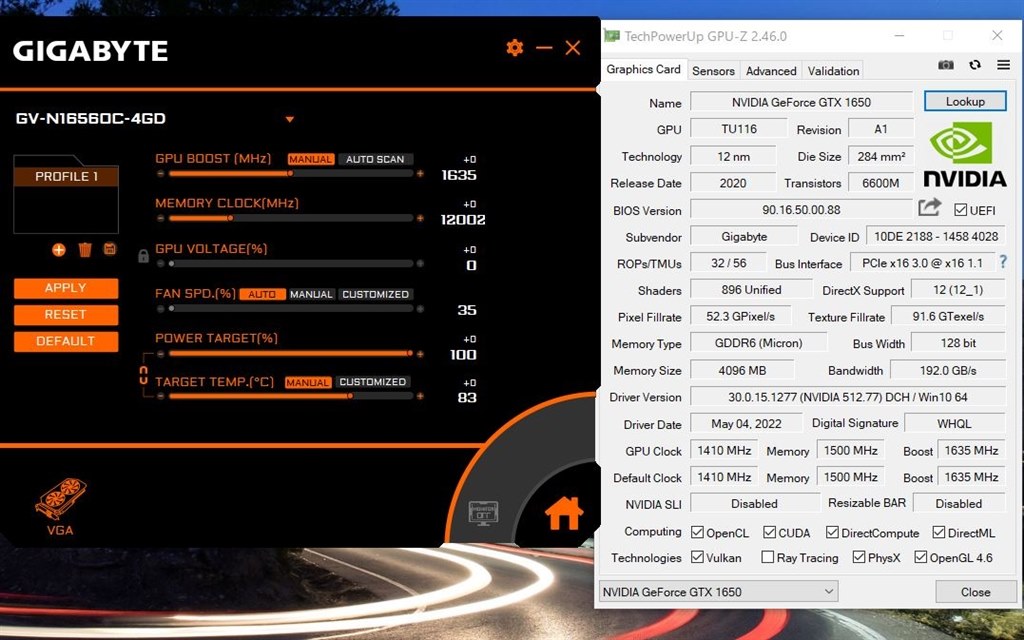Decrease Fan Speed with minus icon
This screenshot has width=1024, height=640.
pos(161,309)
